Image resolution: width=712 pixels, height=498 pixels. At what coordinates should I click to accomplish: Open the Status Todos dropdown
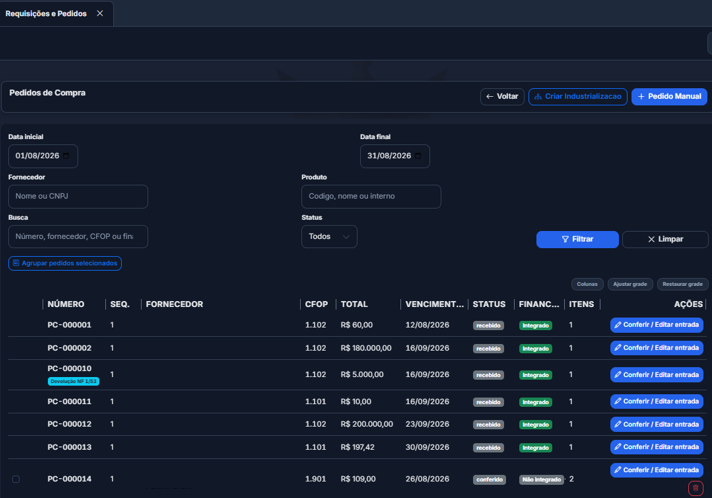329,237
